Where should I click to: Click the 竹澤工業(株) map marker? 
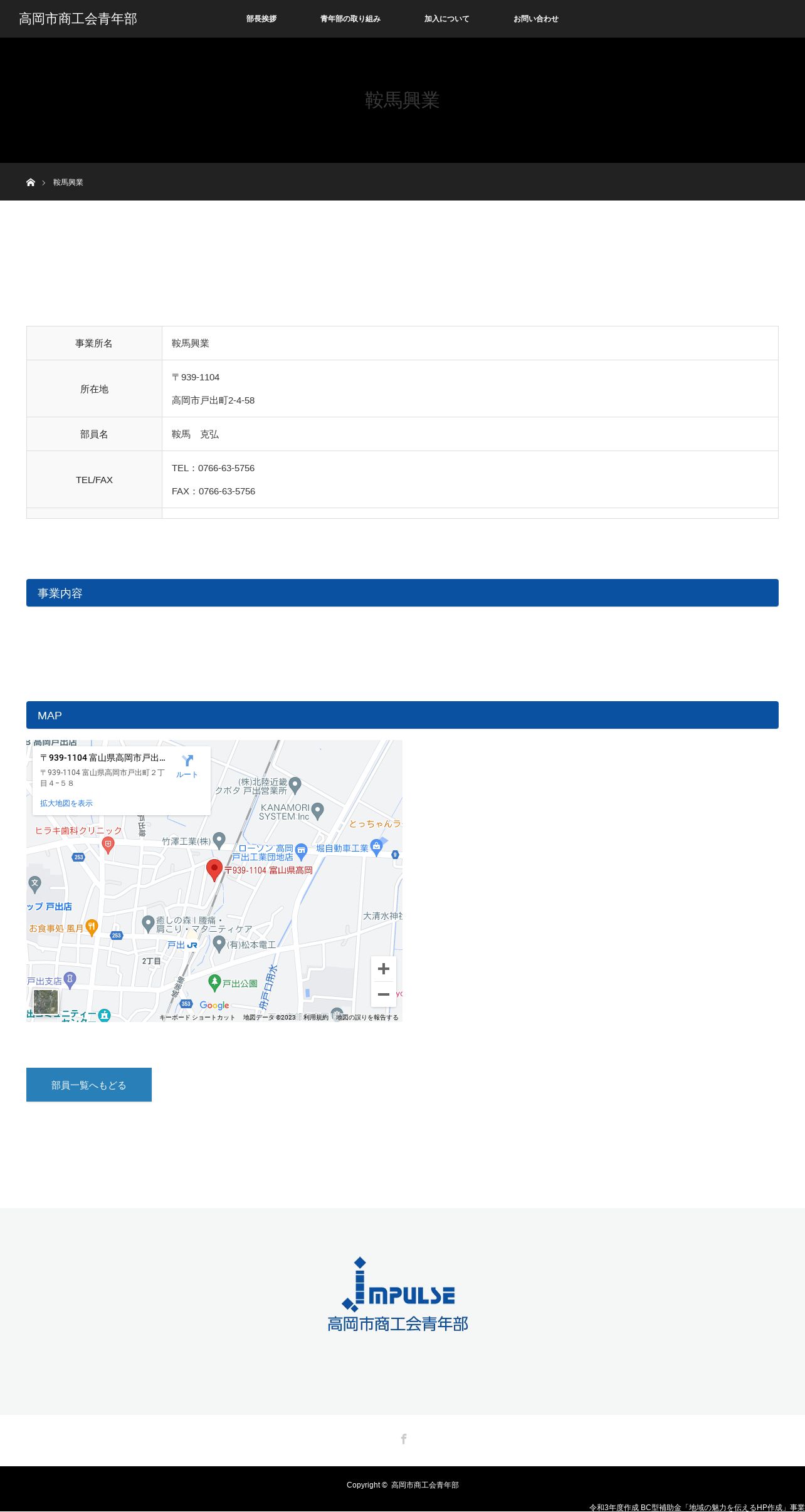coord(219,840)
